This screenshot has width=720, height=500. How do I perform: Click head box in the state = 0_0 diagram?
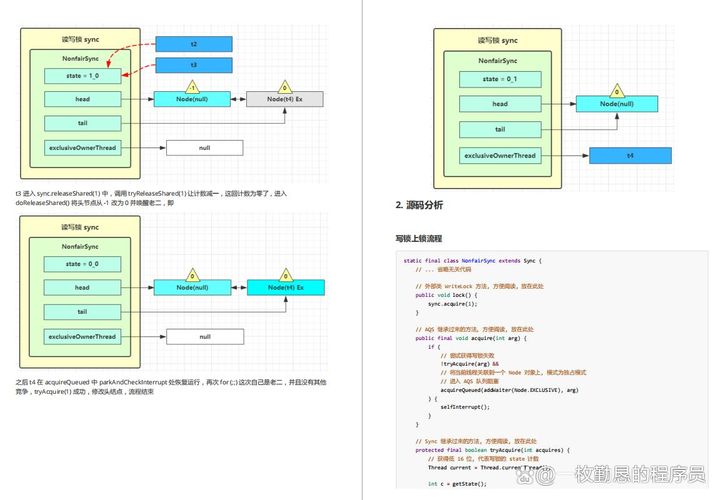82,287
